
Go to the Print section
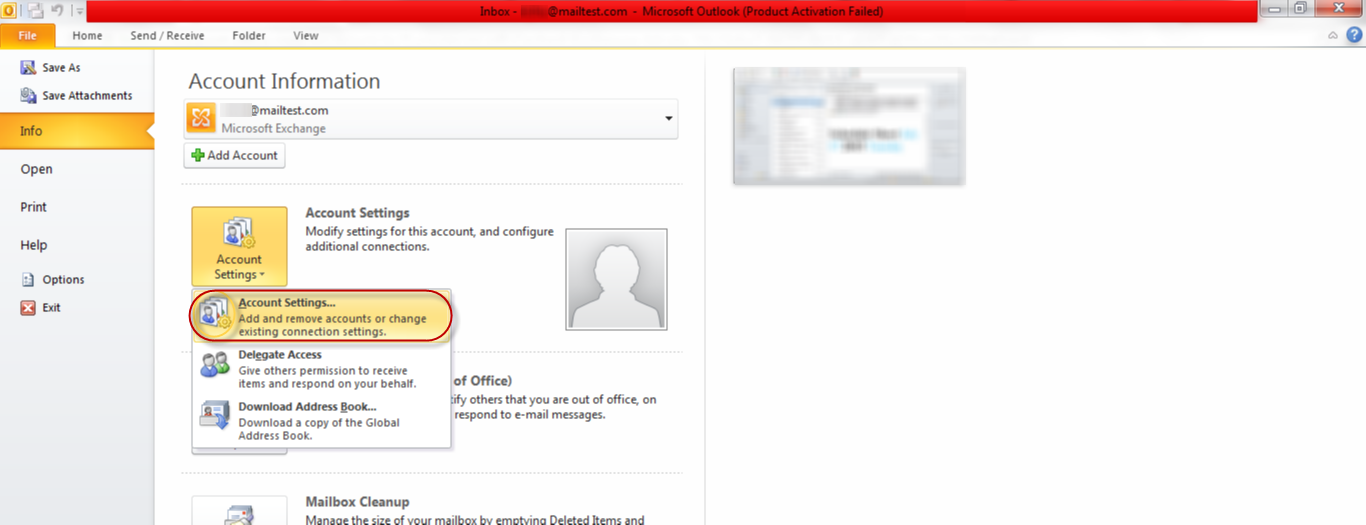tap(33, 207)
